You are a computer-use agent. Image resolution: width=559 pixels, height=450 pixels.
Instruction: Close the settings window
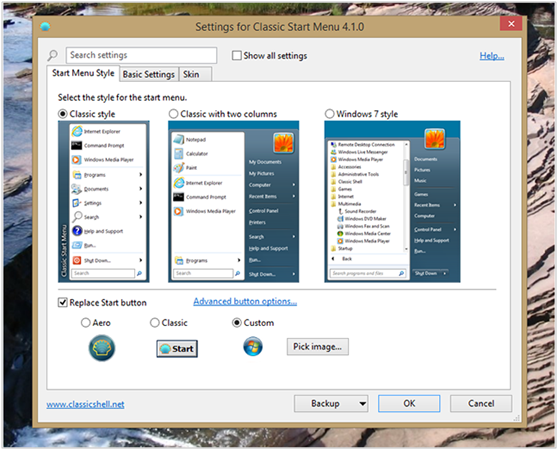point(511,24)
